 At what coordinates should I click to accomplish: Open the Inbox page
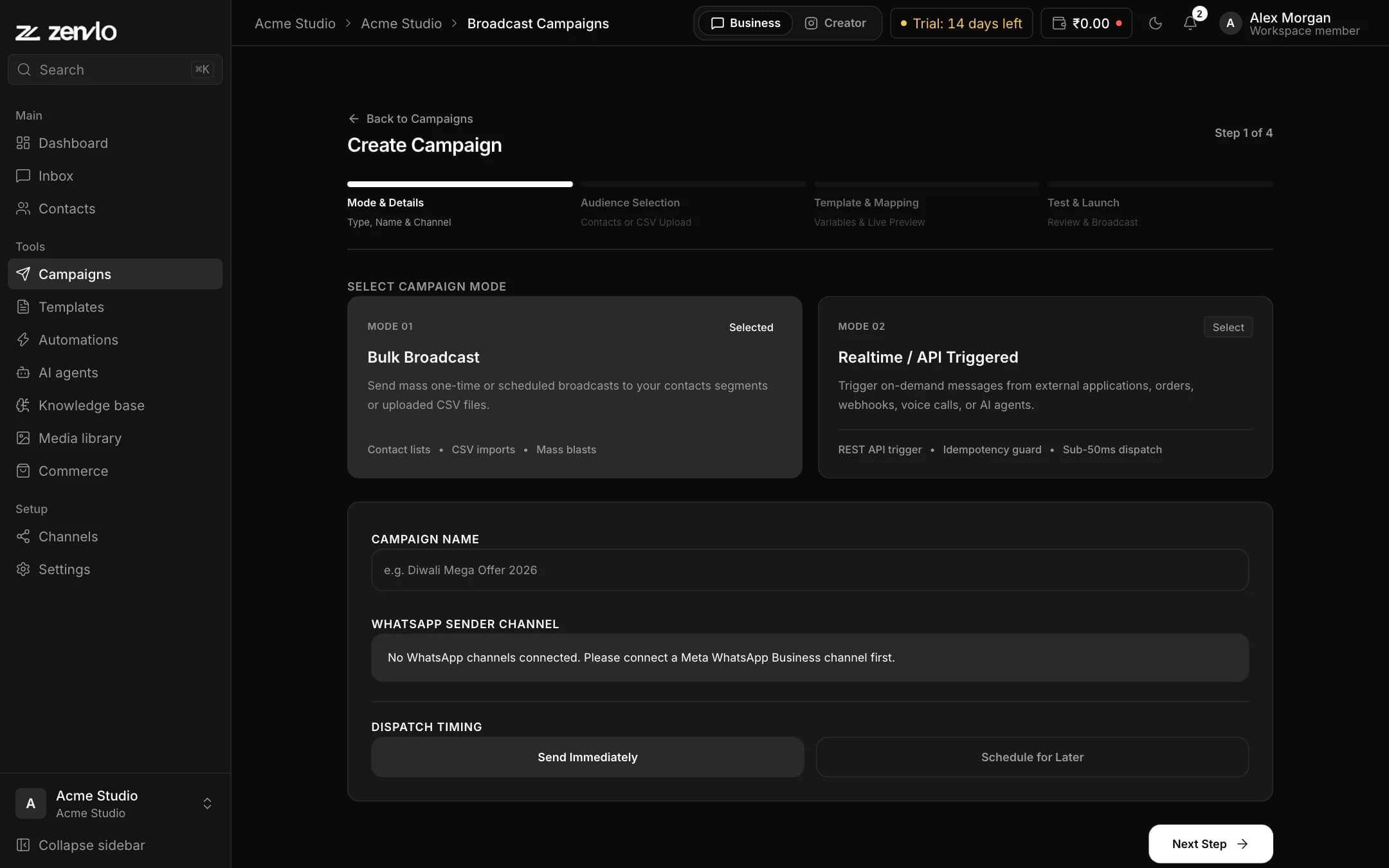click(x=115, y=176)
